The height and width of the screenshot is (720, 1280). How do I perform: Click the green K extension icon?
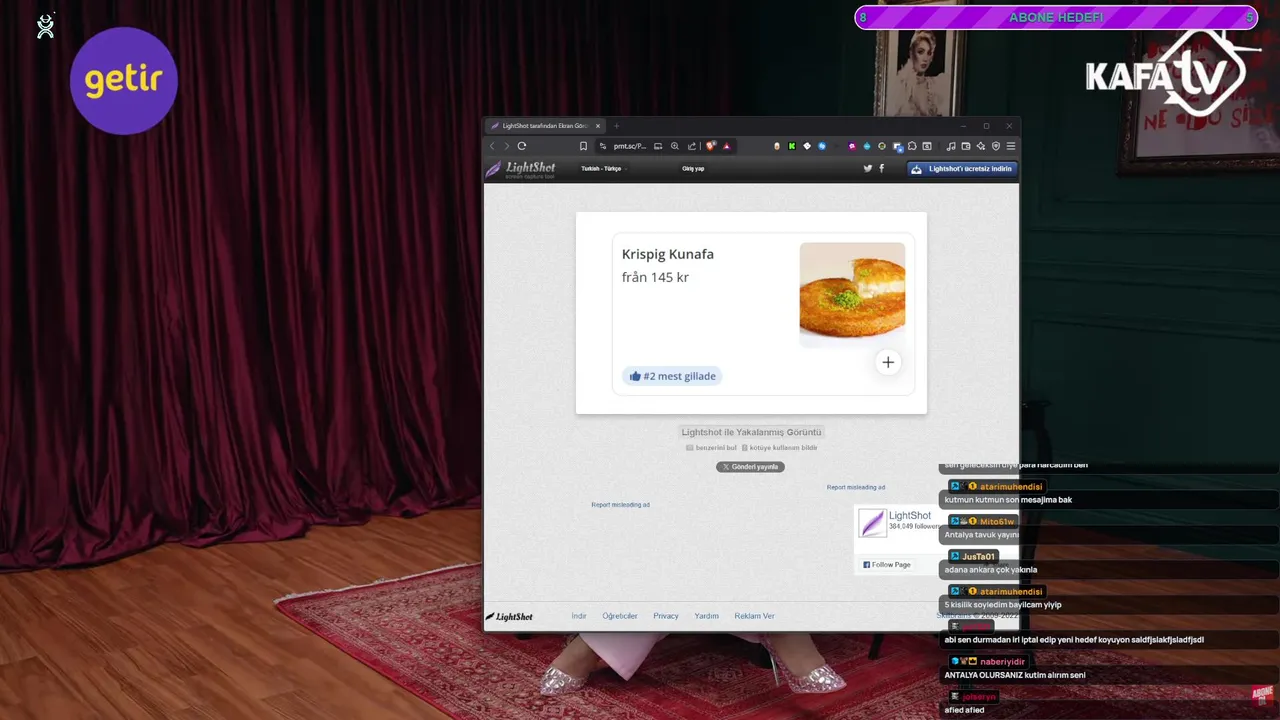(792, 146)
